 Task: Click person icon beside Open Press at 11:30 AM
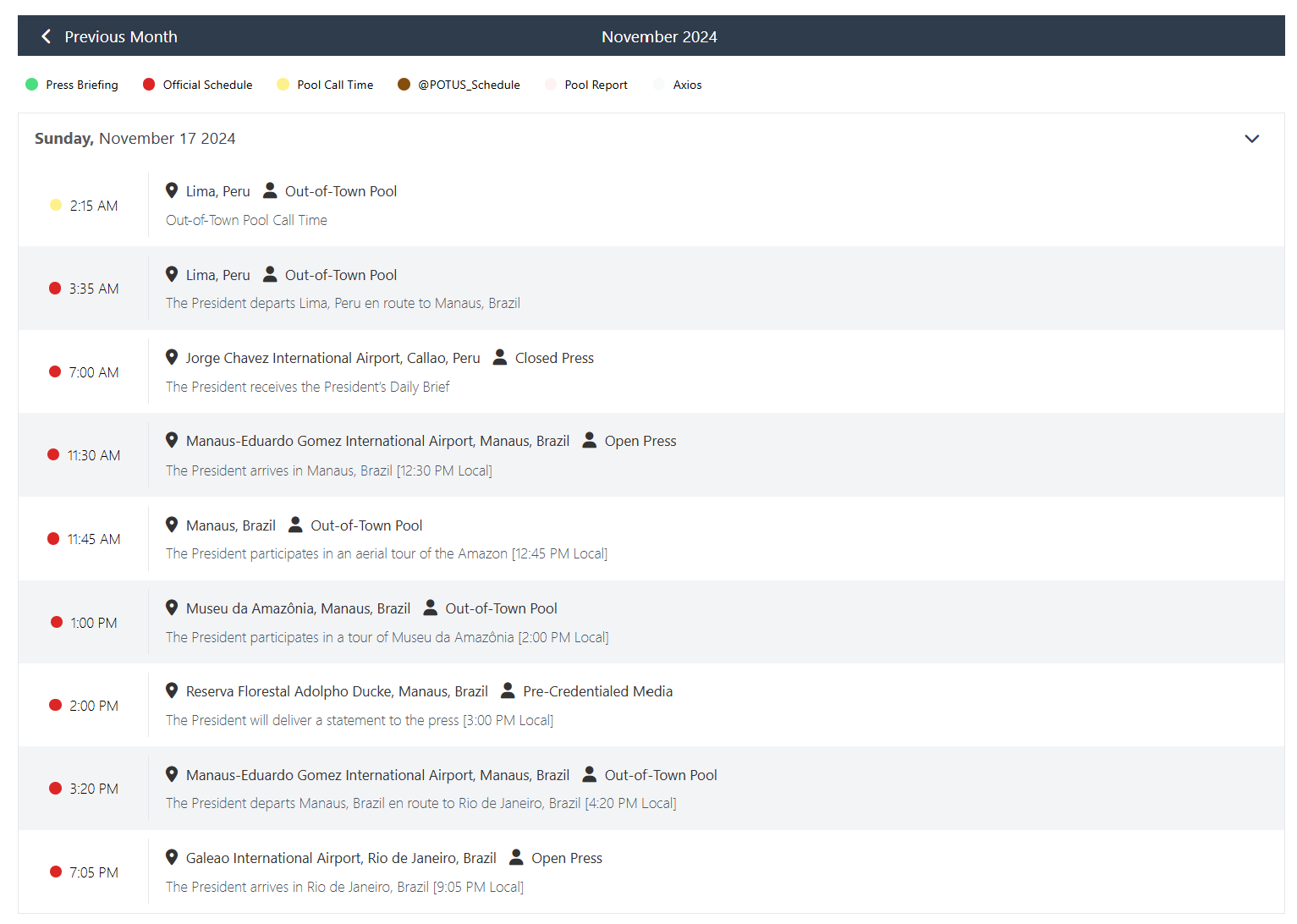point(590,440)
